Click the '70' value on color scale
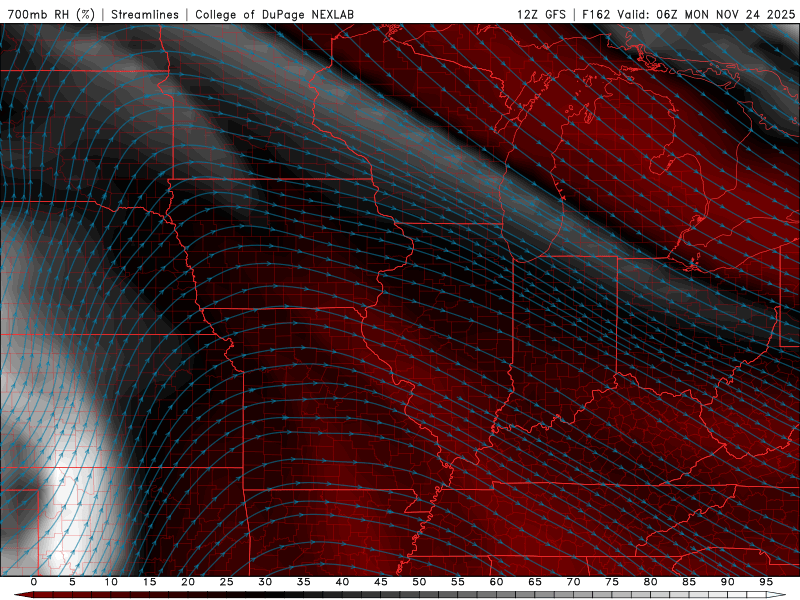 (x=573, y=582)
